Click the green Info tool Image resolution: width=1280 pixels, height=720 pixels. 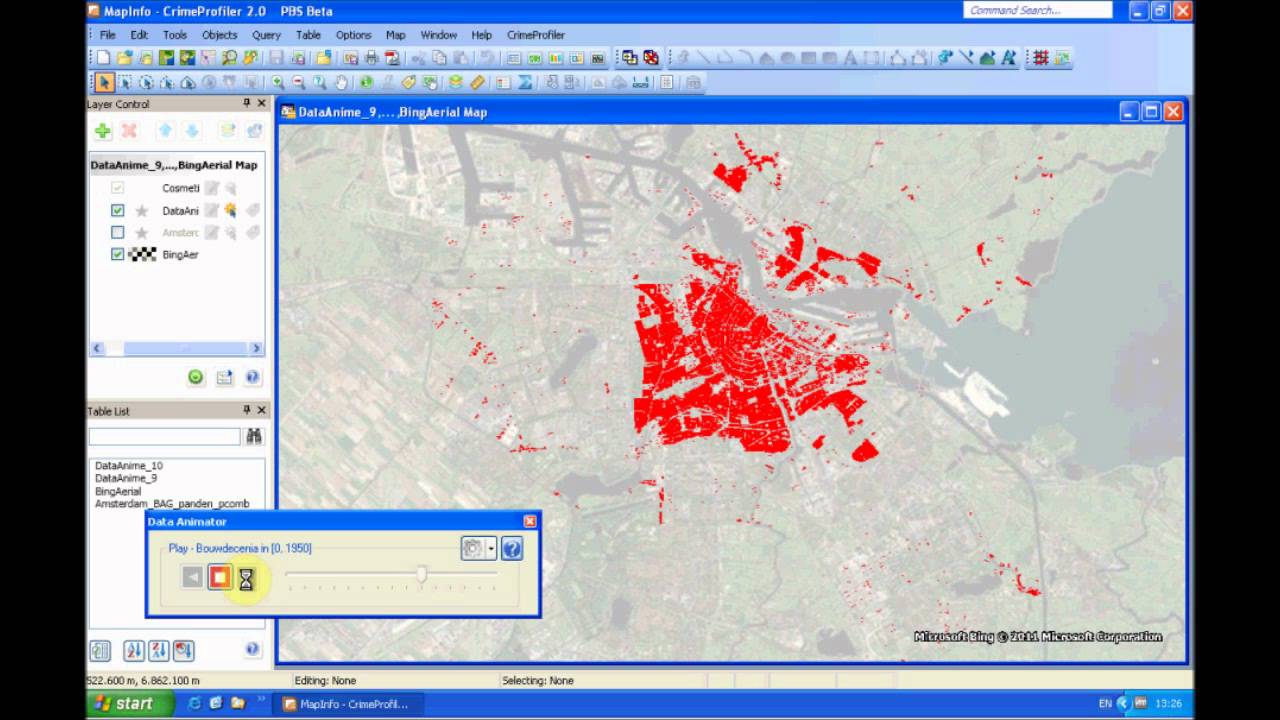(x=366, y=82)
